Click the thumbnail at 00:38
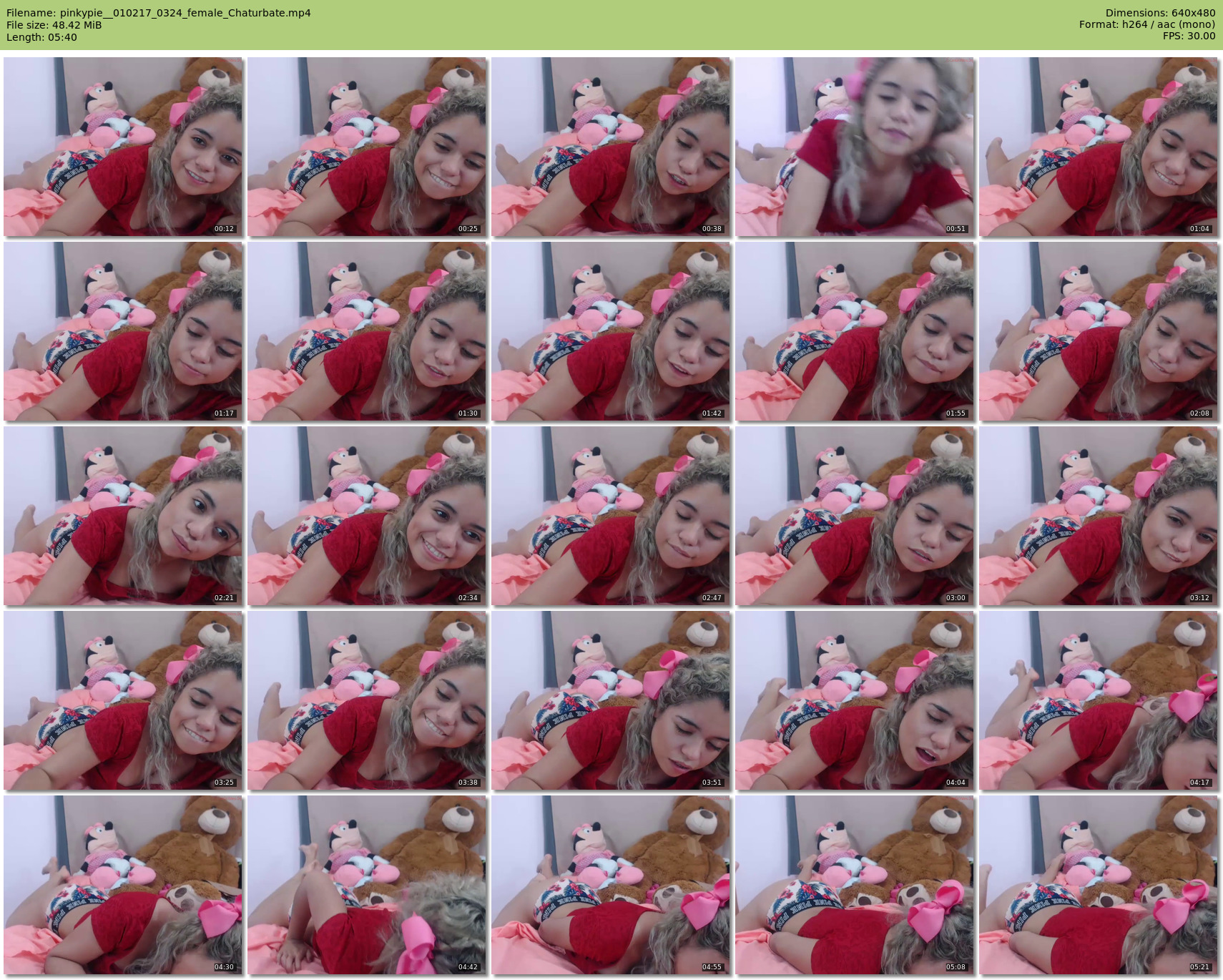 [611, 147]
